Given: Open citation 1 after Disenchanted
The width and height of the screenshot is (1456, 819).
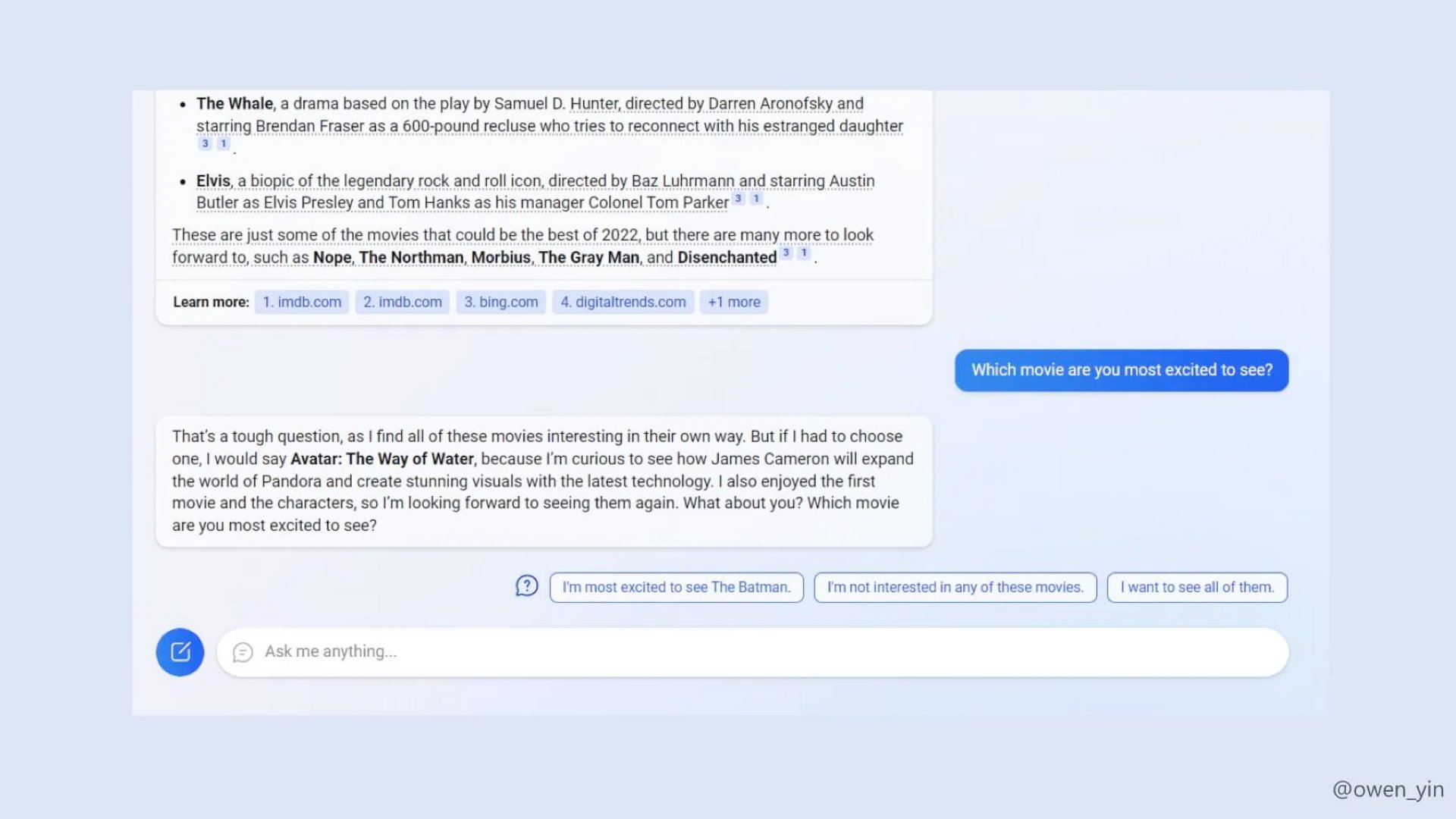Looking at the screenshot, I should pos(804,253).
